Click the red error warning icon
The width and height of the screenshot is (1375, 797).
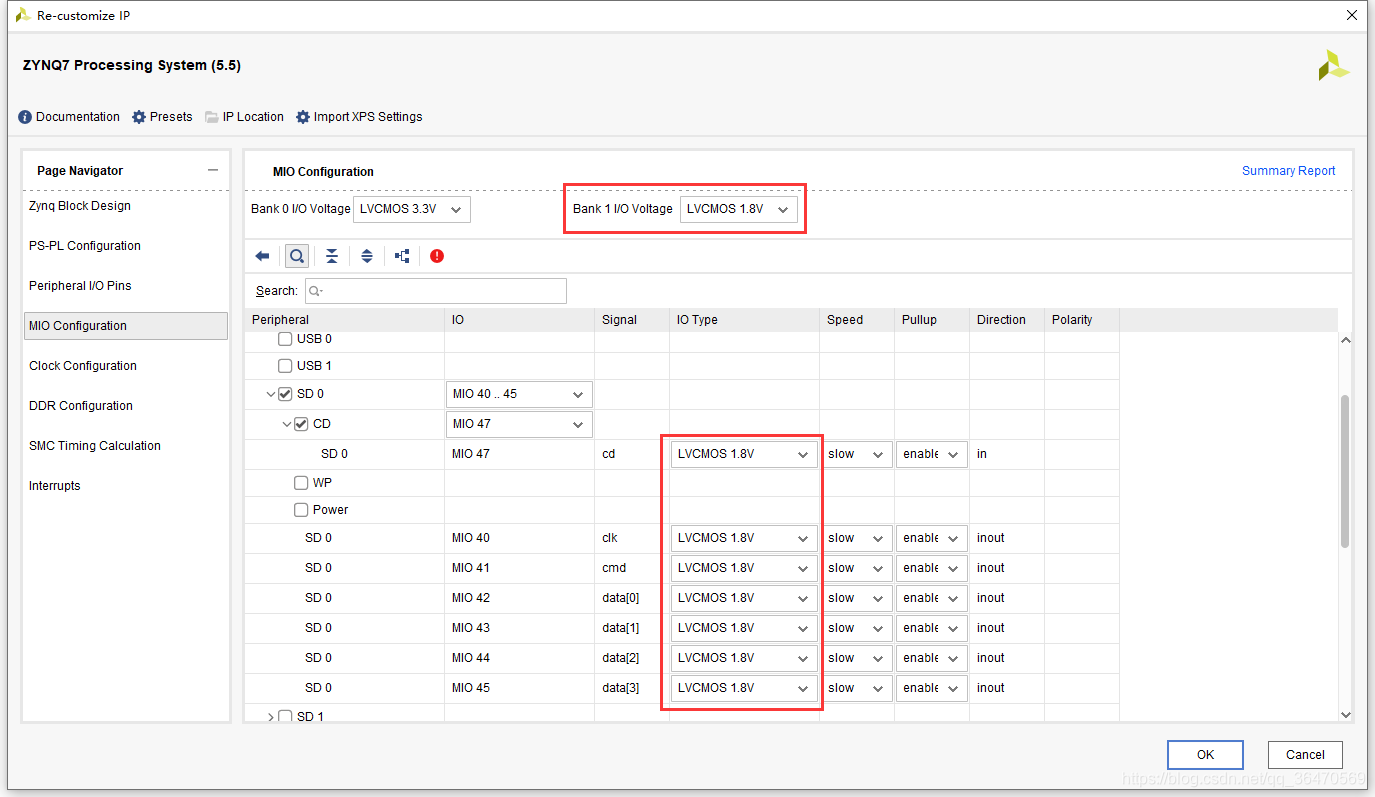tap(437, 256)
